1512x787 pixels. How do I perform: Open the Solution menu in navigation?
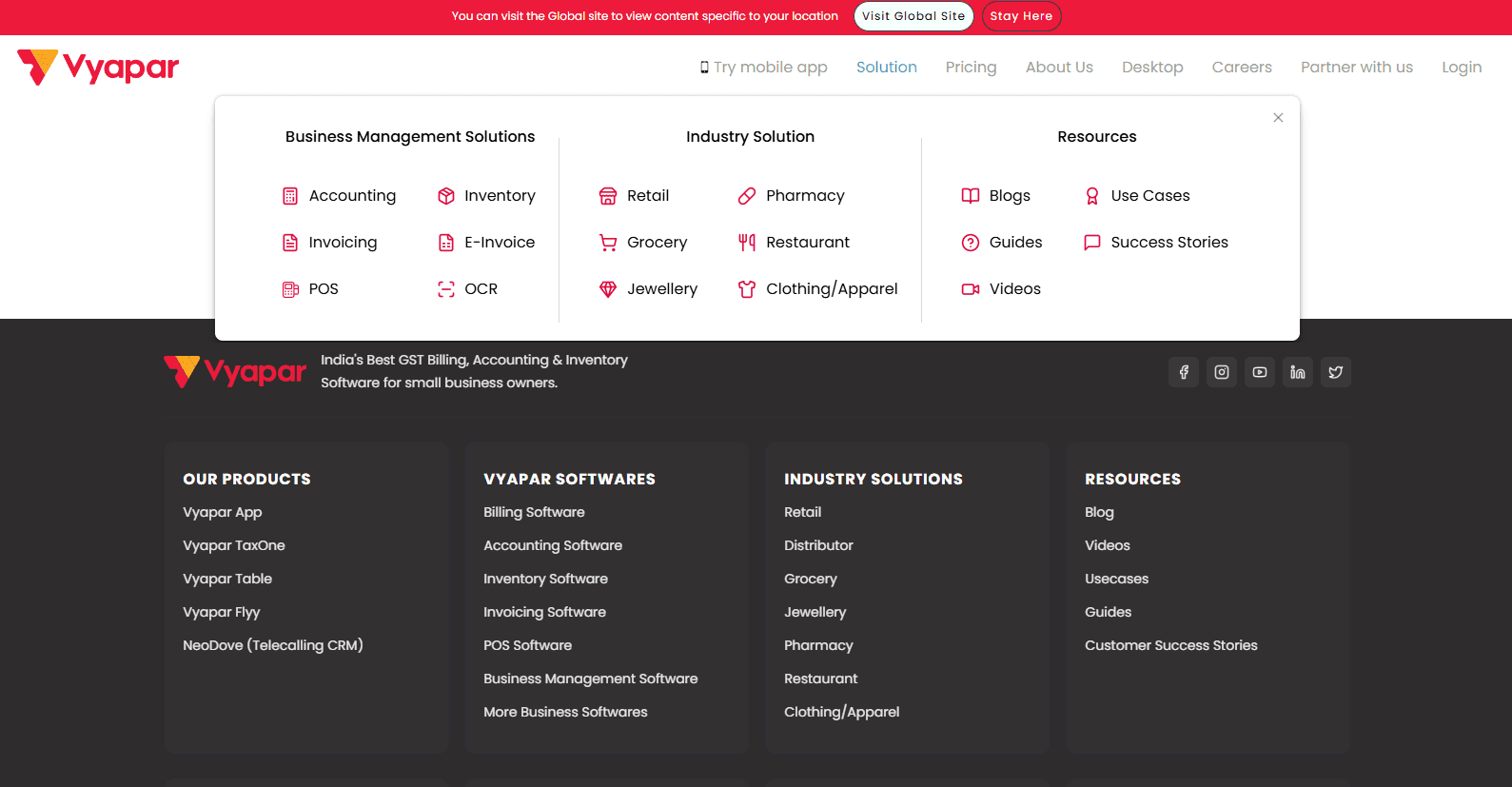(x=887, y=68)
